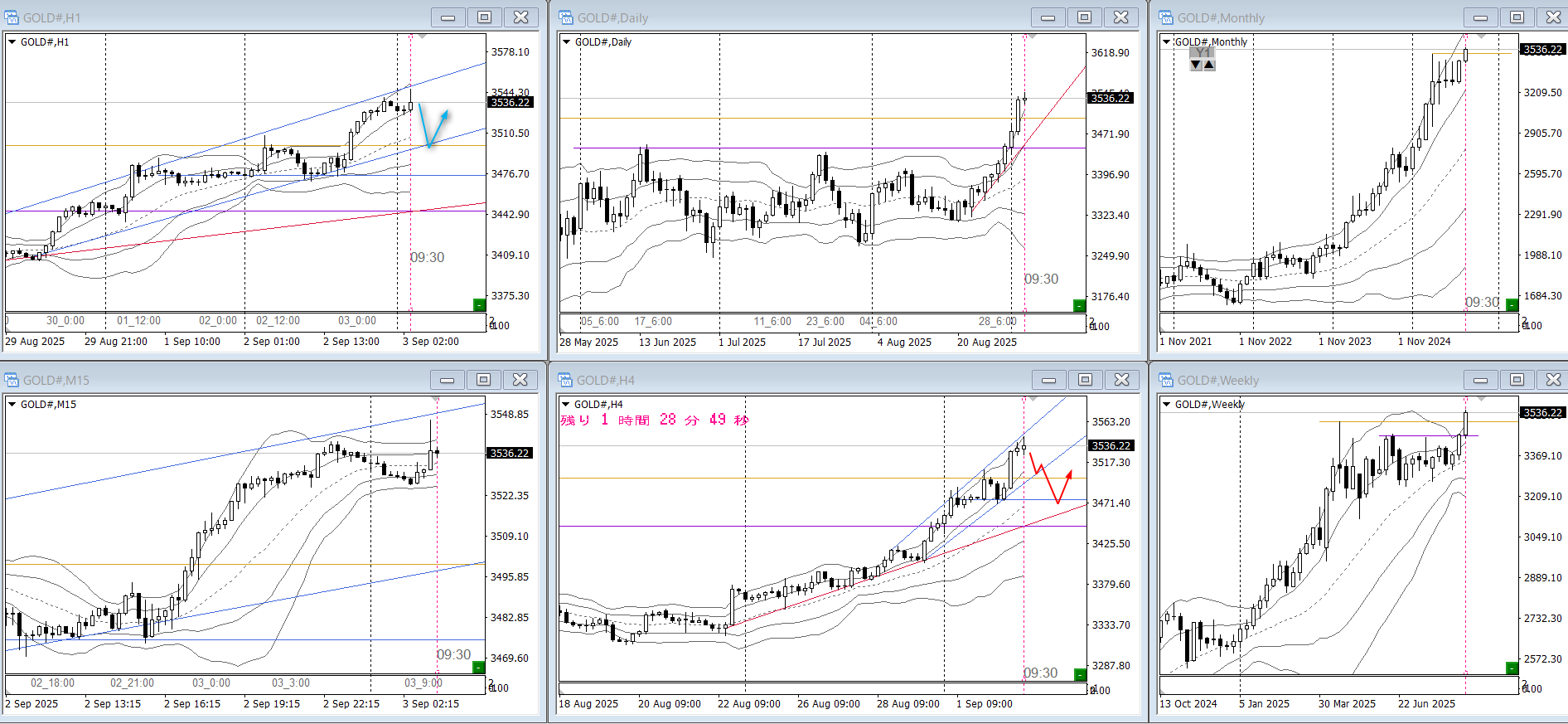1568x724 pixels.
Task: Activate the GOLD#,Daily window title bar
Action: coord(787,17)
